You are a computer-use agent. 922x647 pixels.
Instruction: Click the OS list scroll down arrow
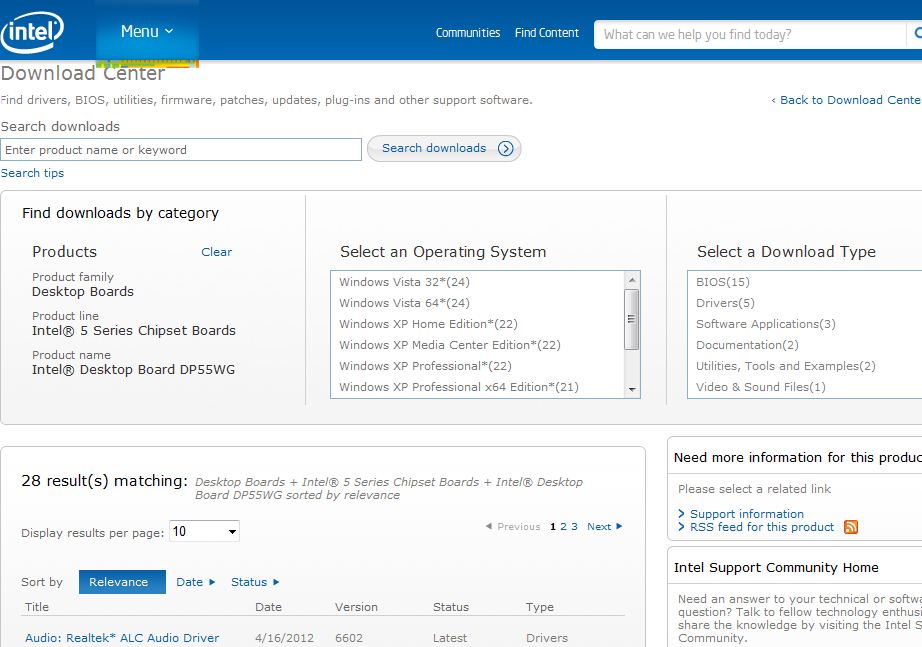click(632, 389)
